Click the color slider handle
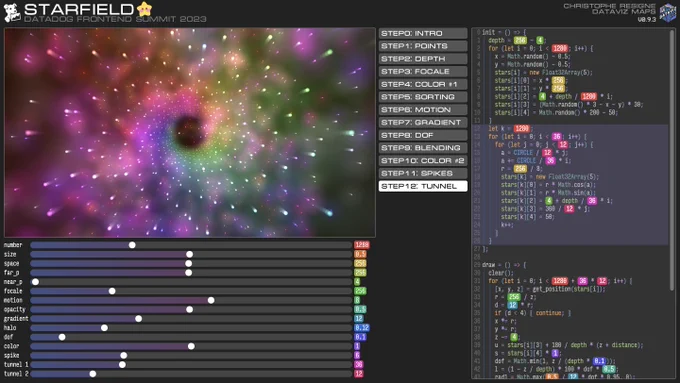The height and width of the screenshot is (383, 680). (x=191, y=346)
